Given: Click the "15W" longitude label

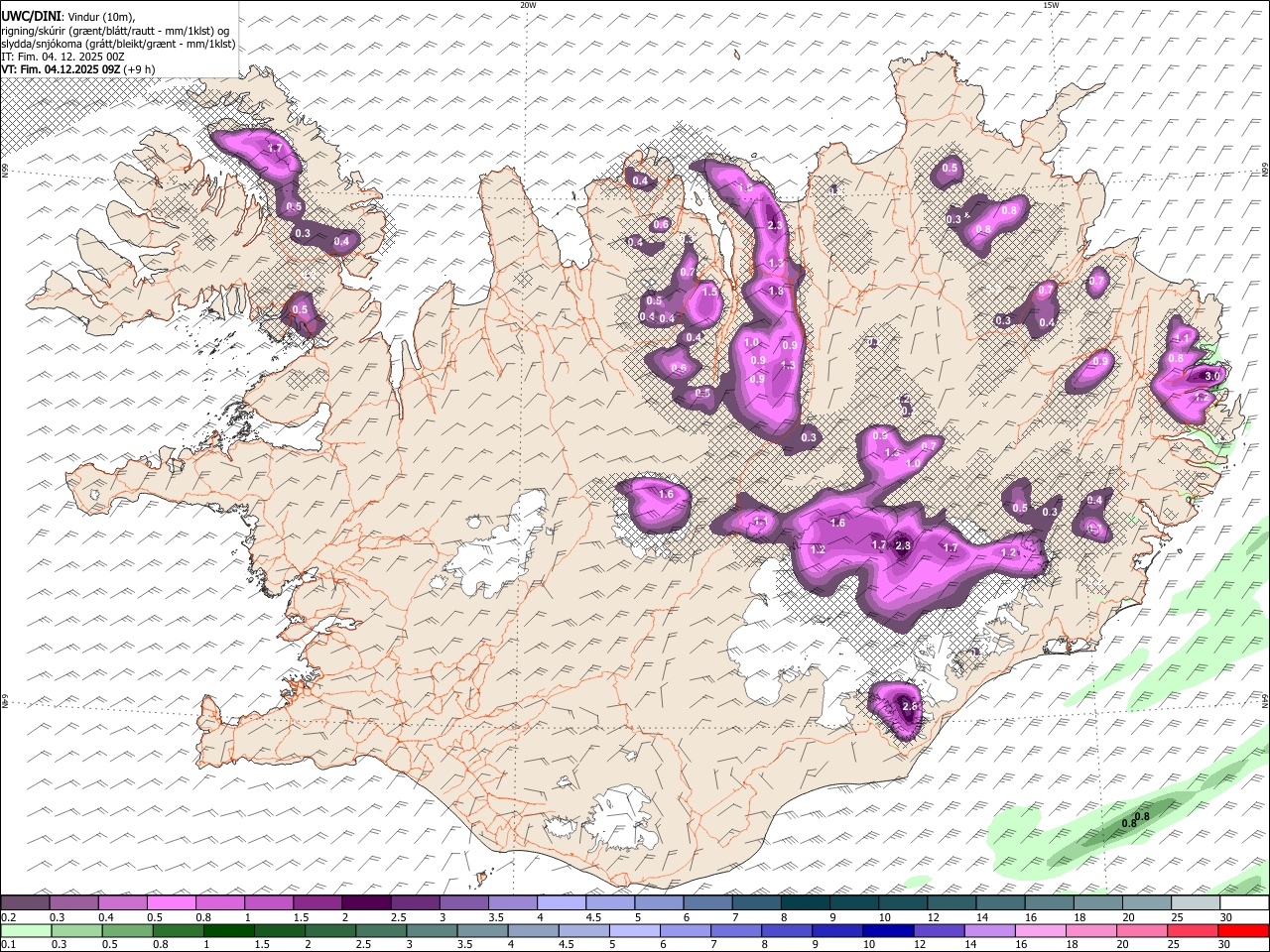Looking at the screenshot, I should click(1051, 5).
